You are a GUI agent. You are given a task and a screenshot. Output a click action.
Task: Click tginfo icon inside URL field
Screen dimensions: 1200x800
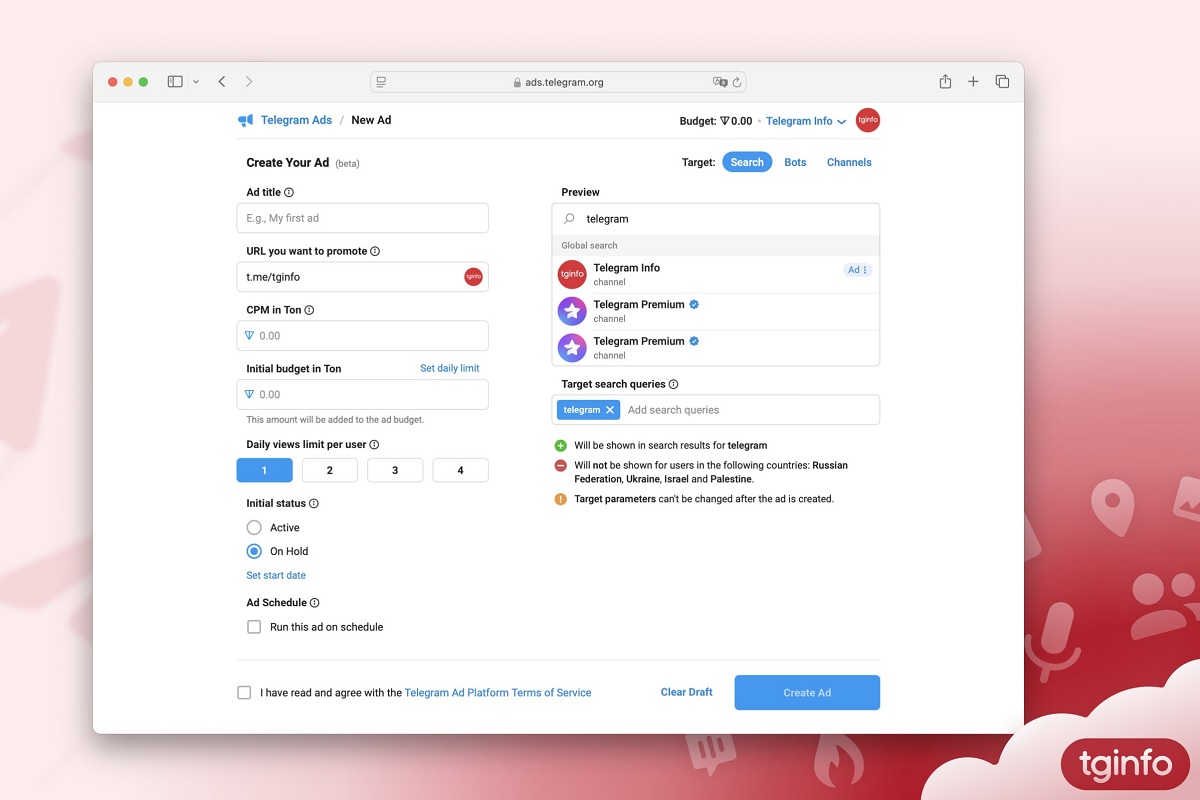(473, 277)
